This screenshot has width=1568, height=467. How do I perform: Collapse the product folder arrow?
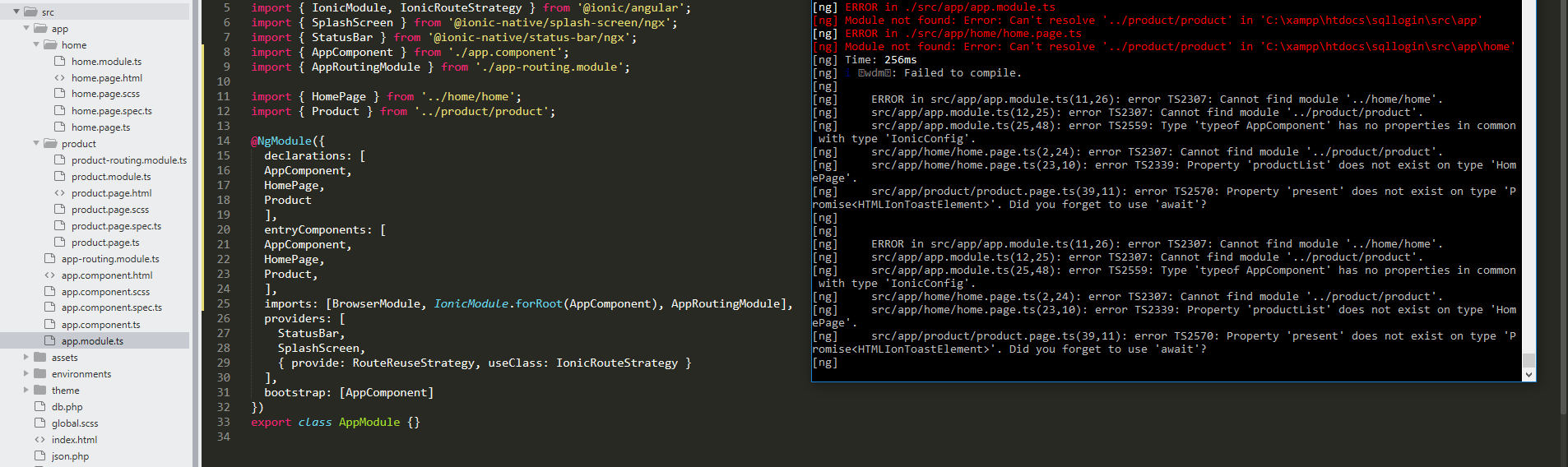pyautogui.click(x=36, y=143)
